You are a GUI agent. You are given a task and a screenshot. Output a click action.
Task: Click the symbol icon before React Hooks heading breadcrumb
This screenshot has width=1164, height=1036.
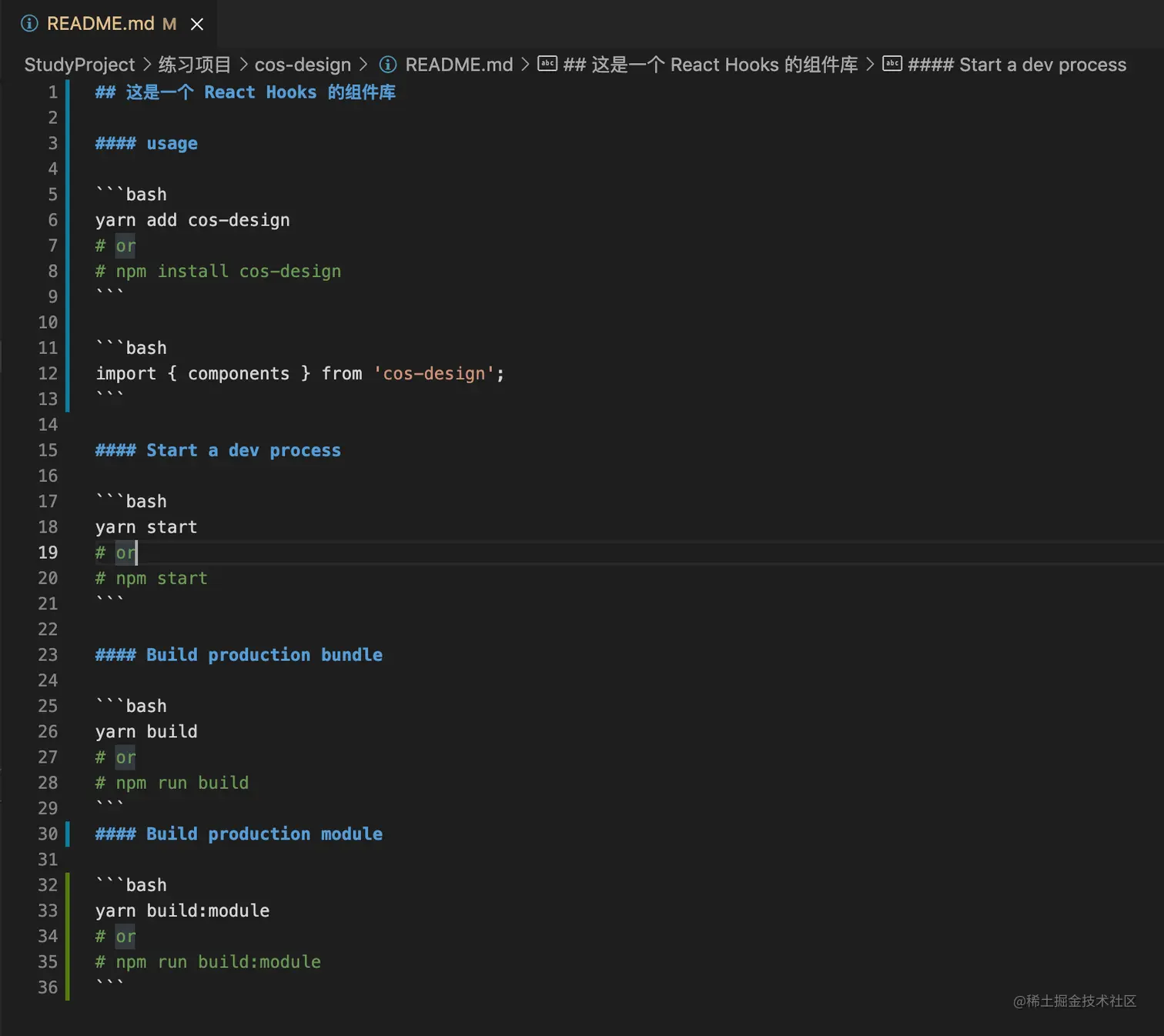point(547,64)
